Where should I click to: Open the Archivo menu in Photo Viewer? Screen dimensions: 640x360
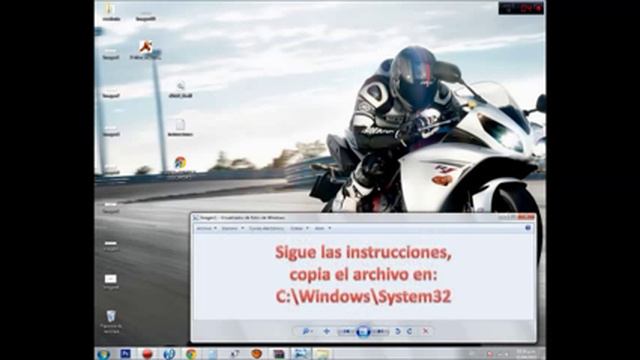pos(207,229)
